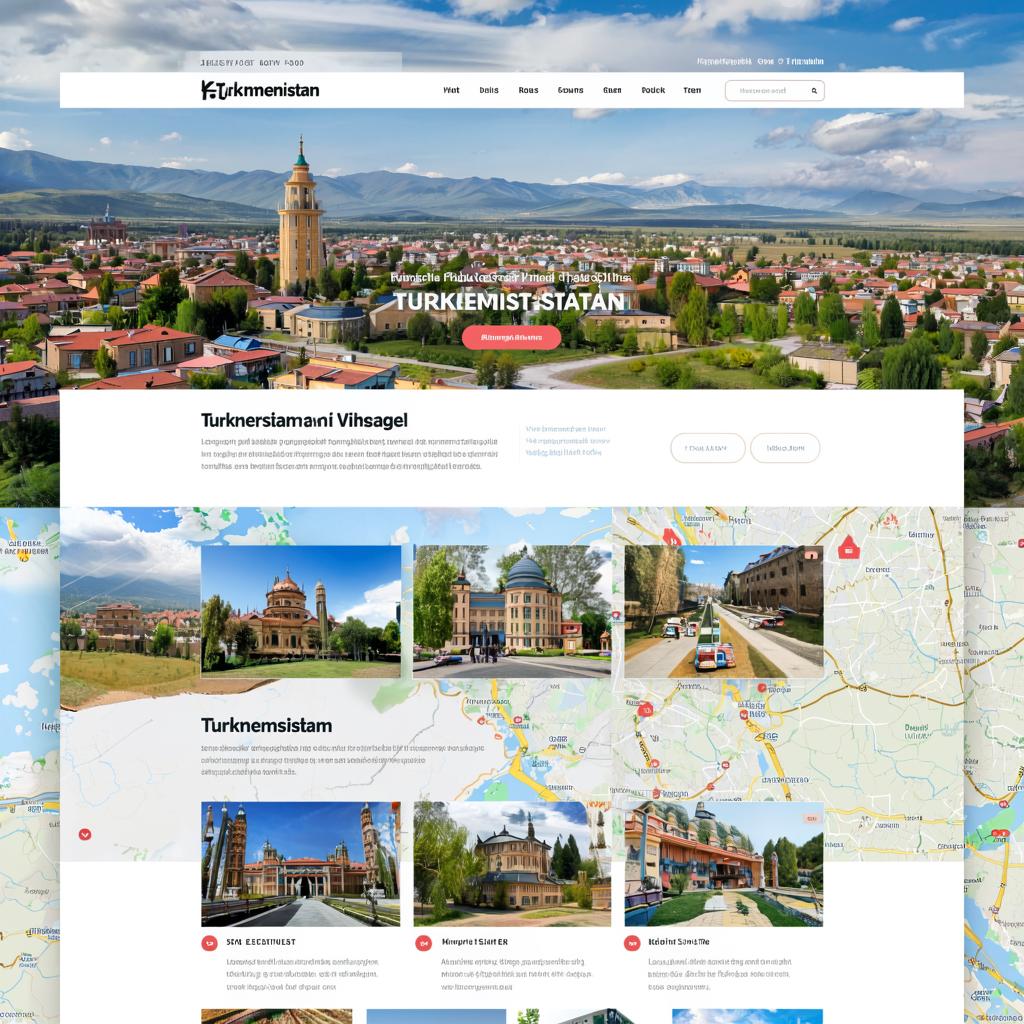
Task: Click the first outlined pill button
Action: [x=707, y=448]
